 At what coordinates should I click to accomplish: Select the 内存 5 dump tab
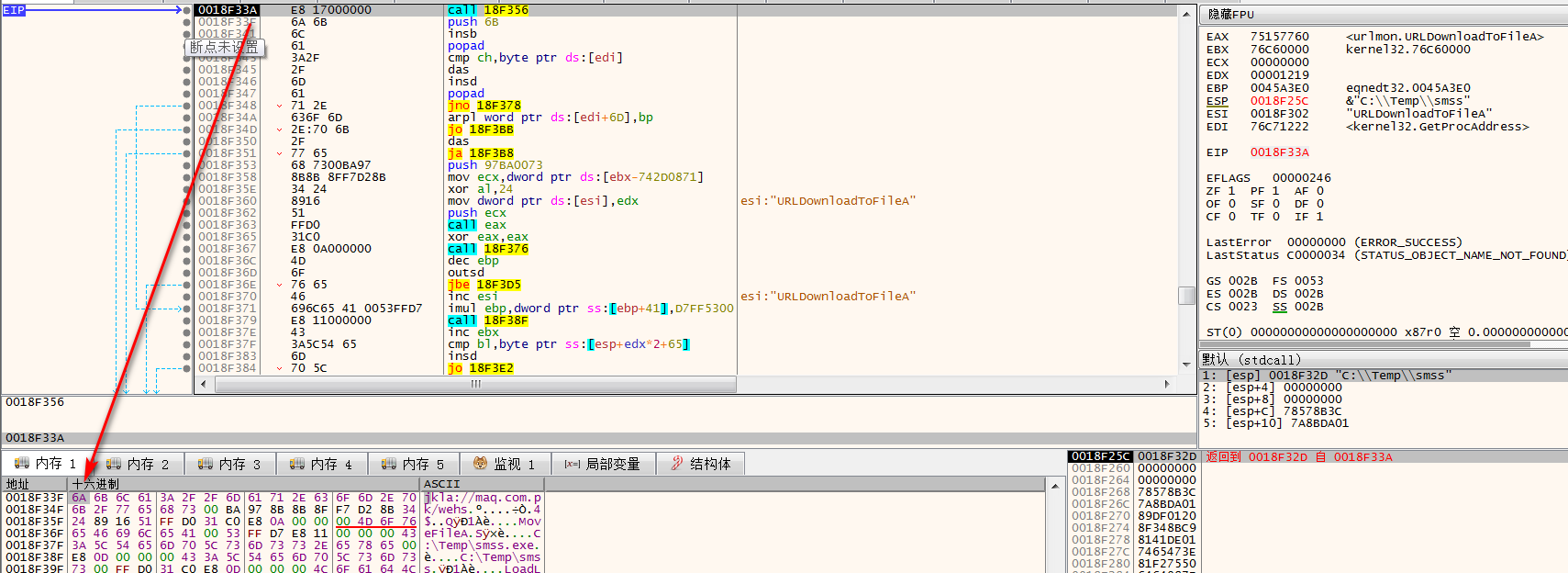click(414, 464)
